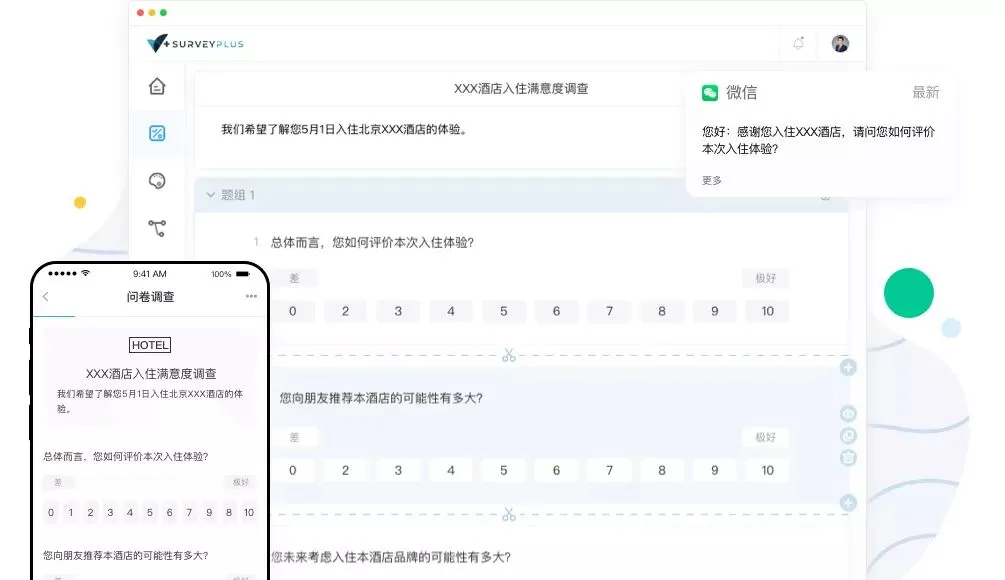
Task: Tap the phone's survey title XXX酒店入住满意度调查
Action: tap(151, 374)
